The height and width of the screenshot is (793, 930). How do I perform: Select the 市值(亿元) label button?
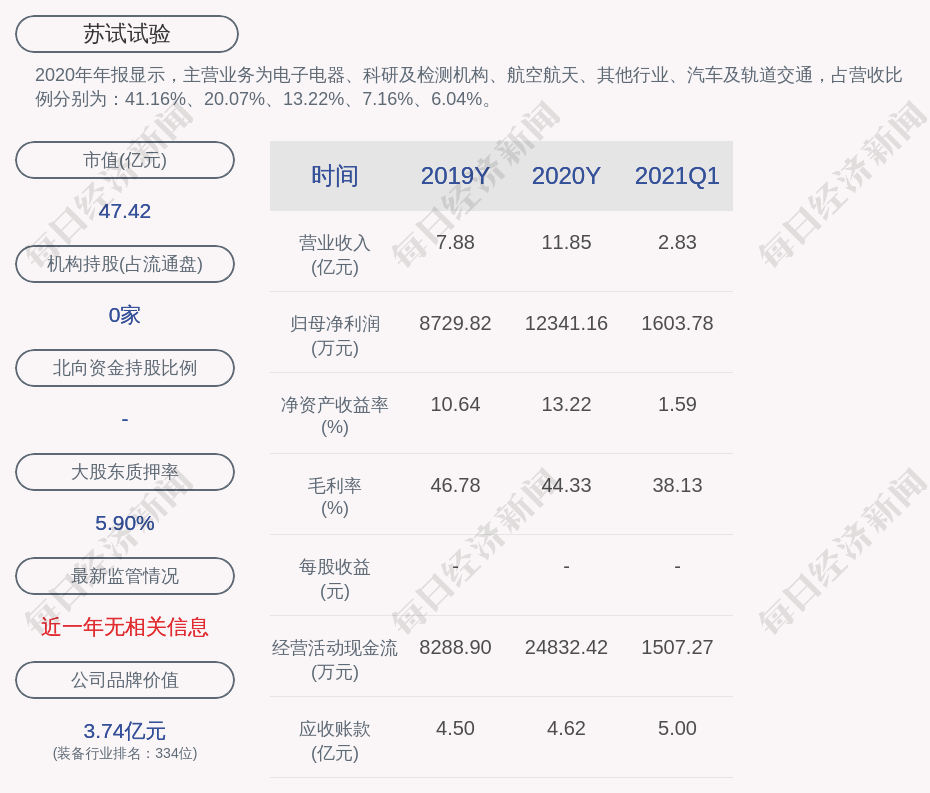click(125, 160)
